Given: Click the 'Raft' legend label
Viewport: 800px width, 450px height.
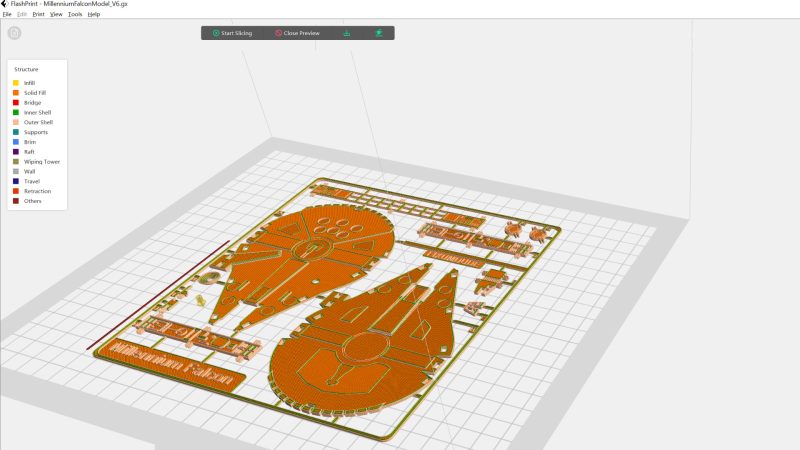Looking at the screenshot, I should [x=29, y=152].
